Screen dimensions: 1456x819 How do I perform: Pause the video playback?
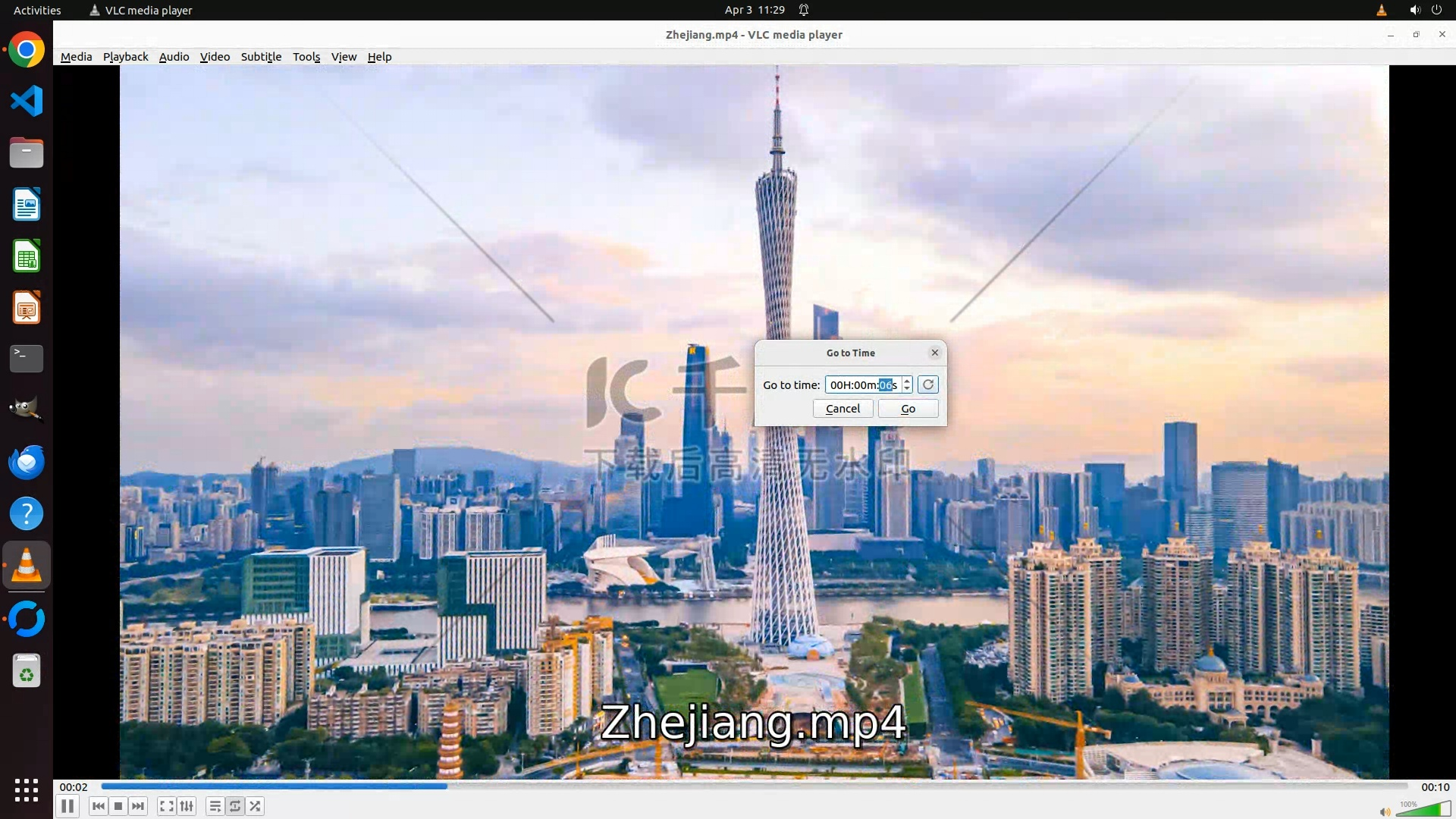pos(67,806)
